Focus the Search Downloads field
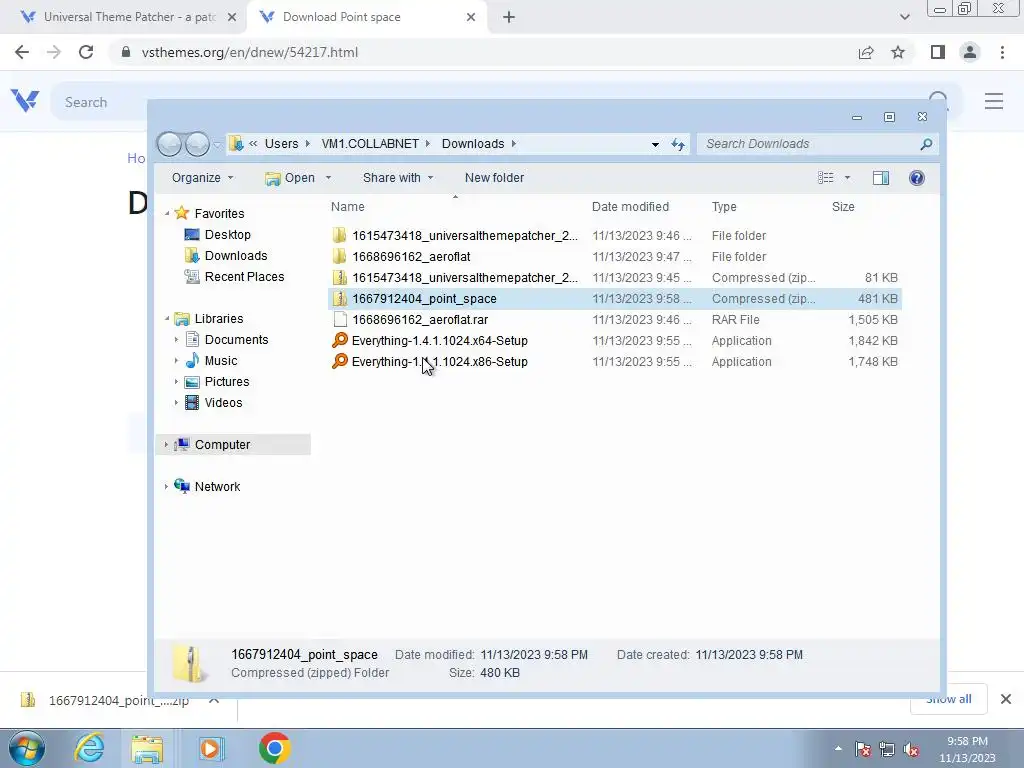Image resolution: width=1024 pixels, height=768 pixels. click(810, 144)
